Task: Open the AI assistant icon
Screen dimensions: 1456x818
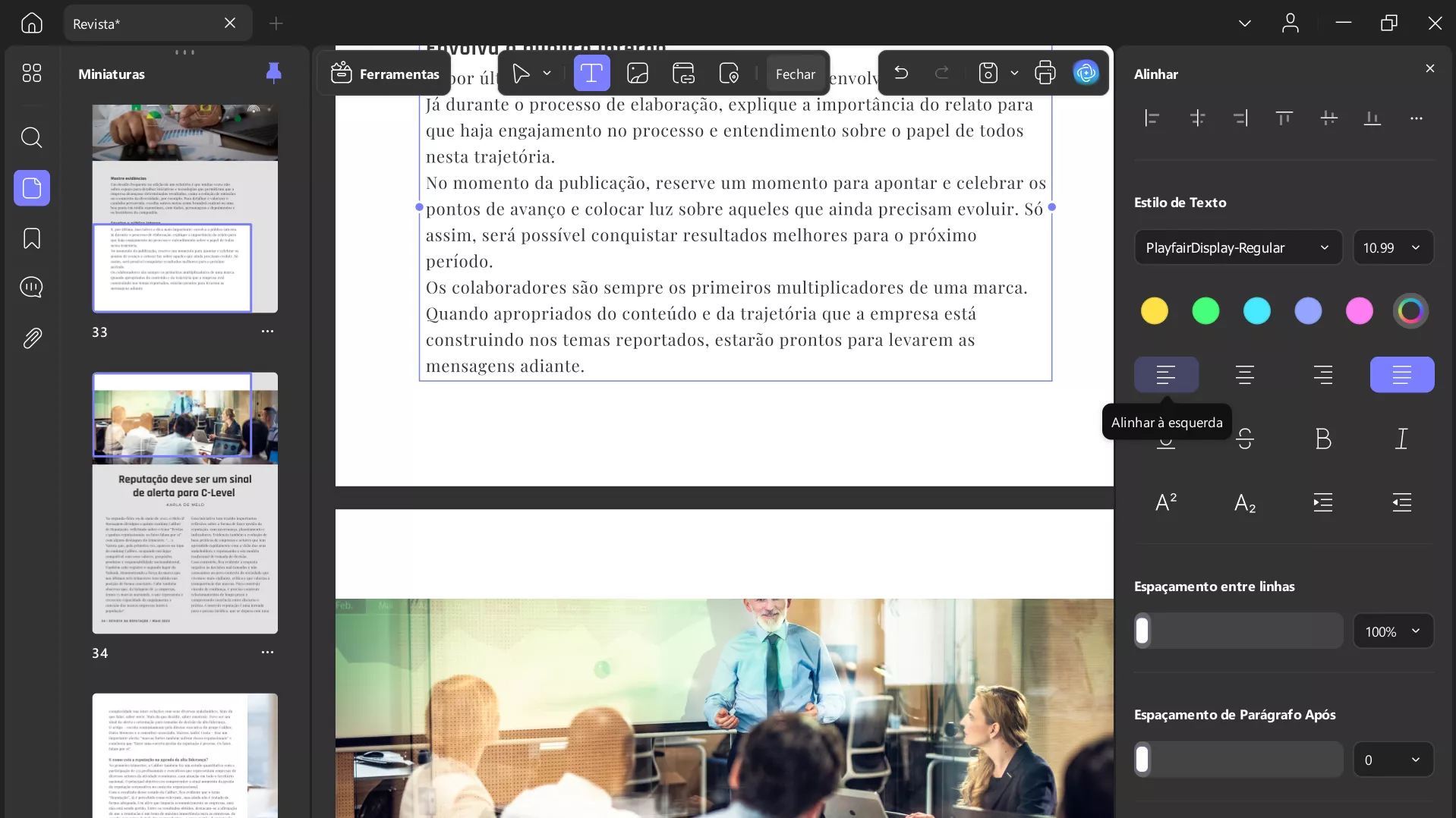Action: click(1086, 73)
